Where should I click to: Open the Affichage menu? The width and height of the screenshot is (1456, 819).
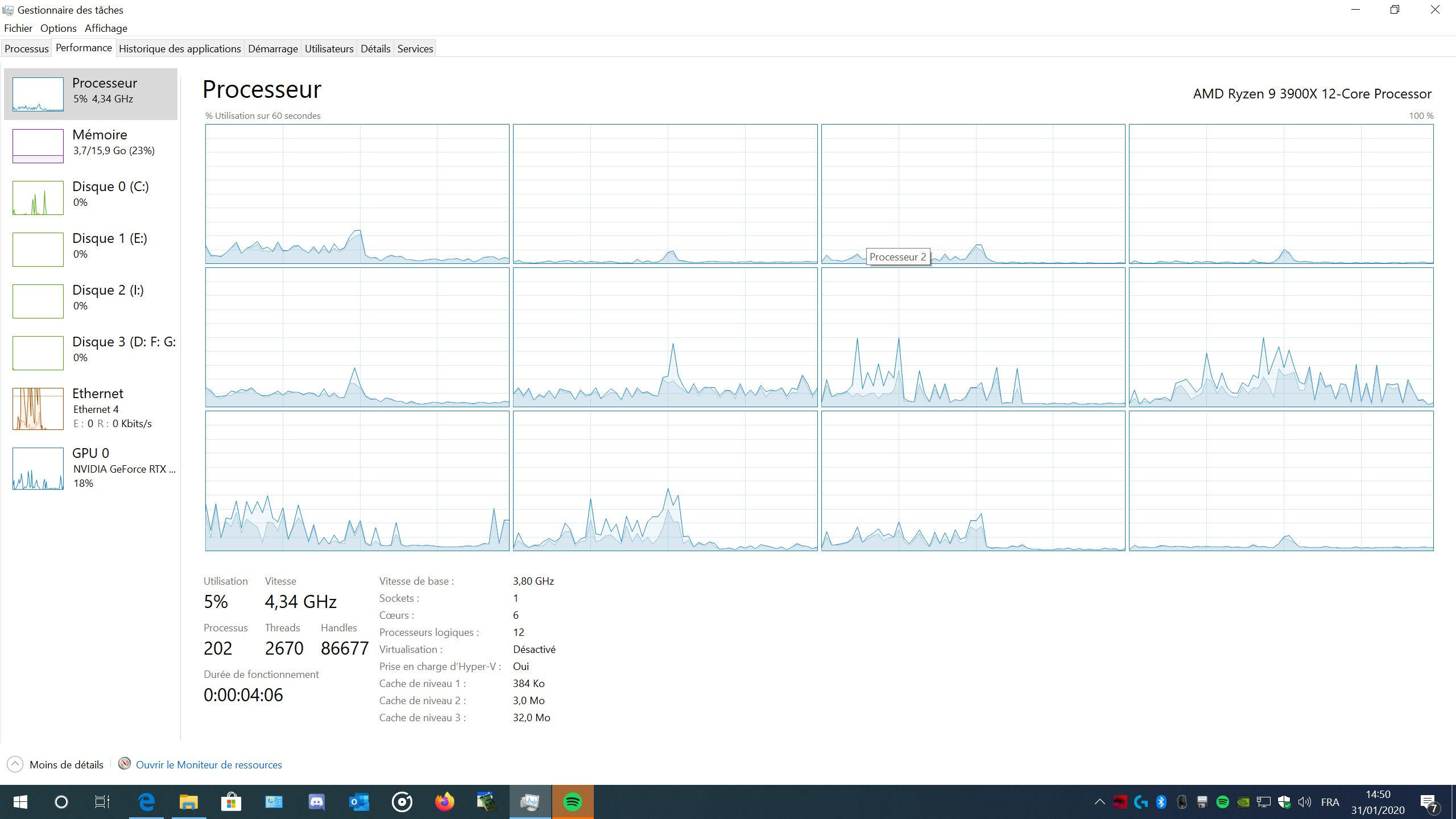106,28
